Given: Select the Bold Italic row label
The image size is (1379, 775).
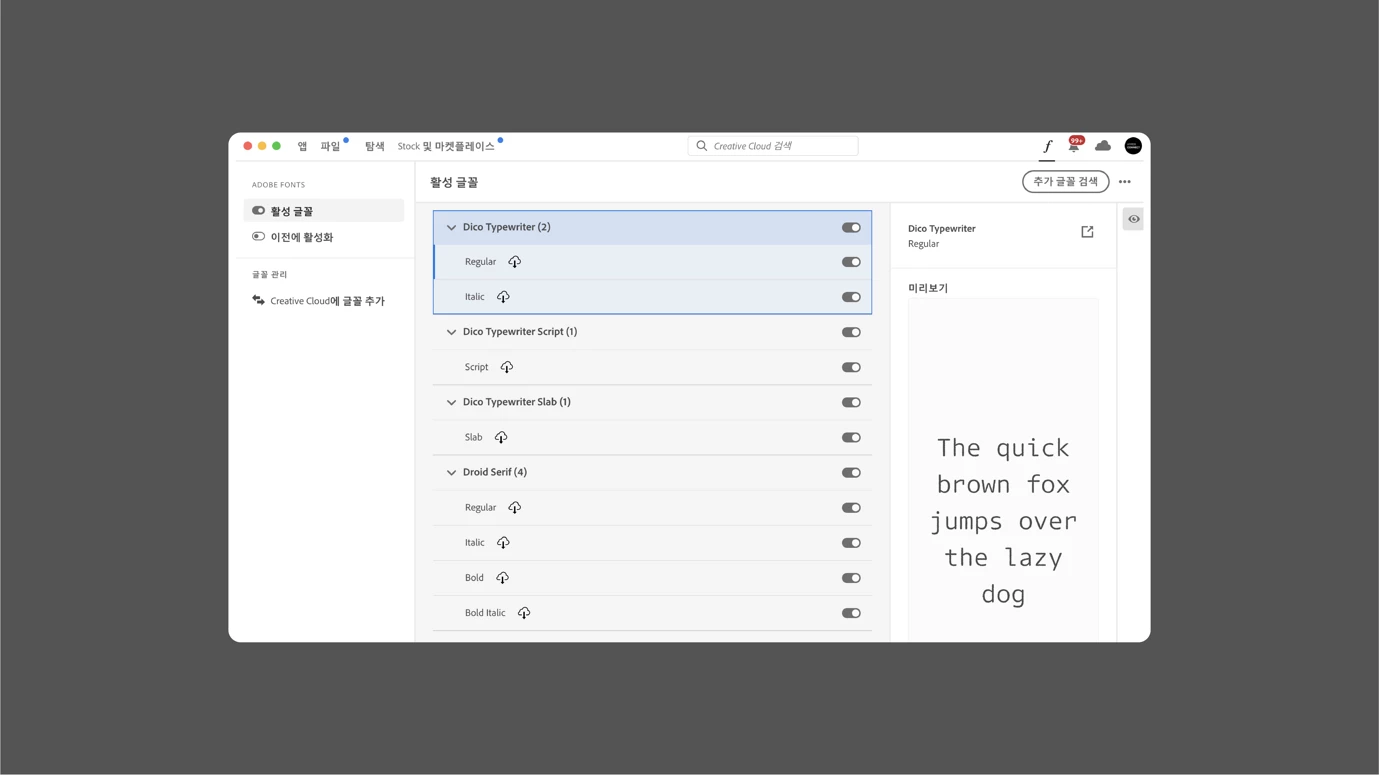Looking at the screenshot, I should click(485, 613).
